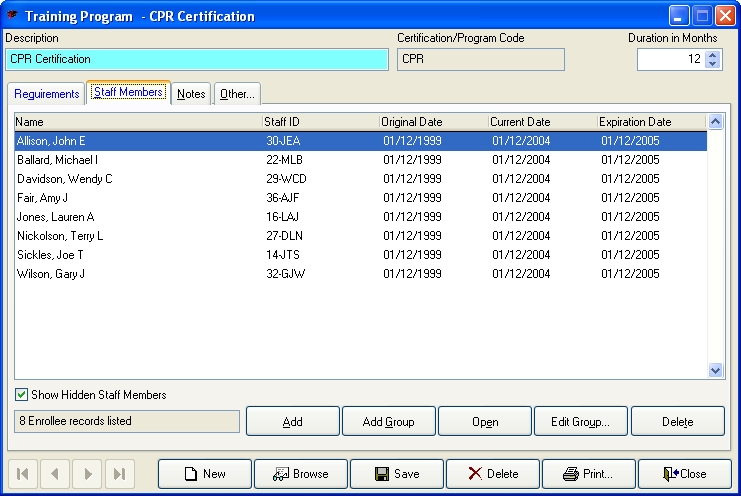Open the Notes tab
The image size is (741, 496).
pos(191,94)
